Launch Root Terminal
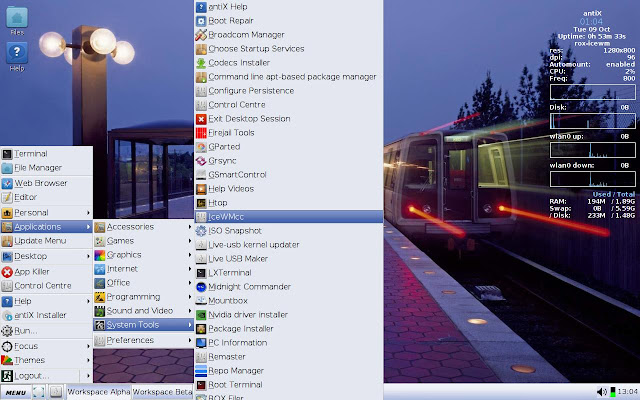640x400 pixels. click(x=289, y=384)
